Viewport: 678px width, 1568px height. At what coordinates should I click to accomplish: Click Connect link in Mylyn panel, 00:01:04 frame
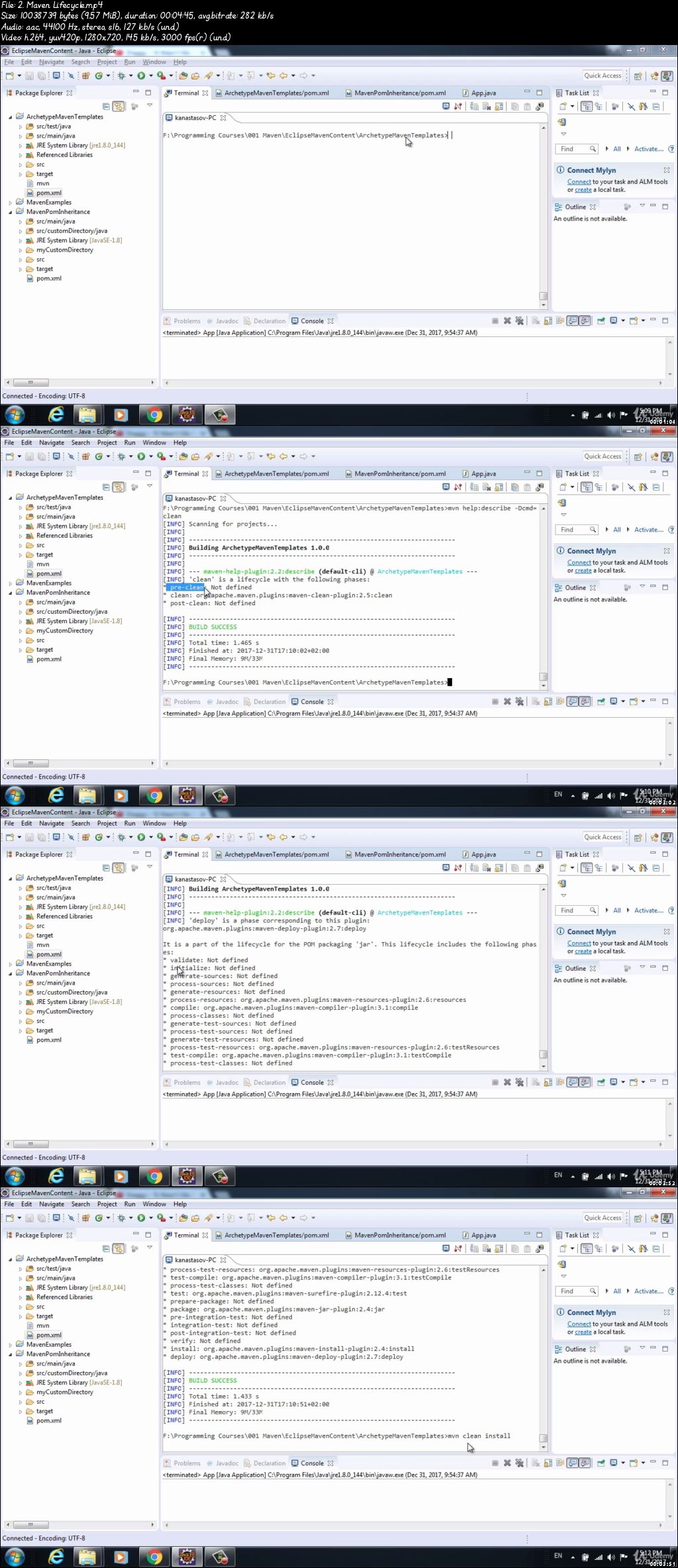click(x=579, y=182)
